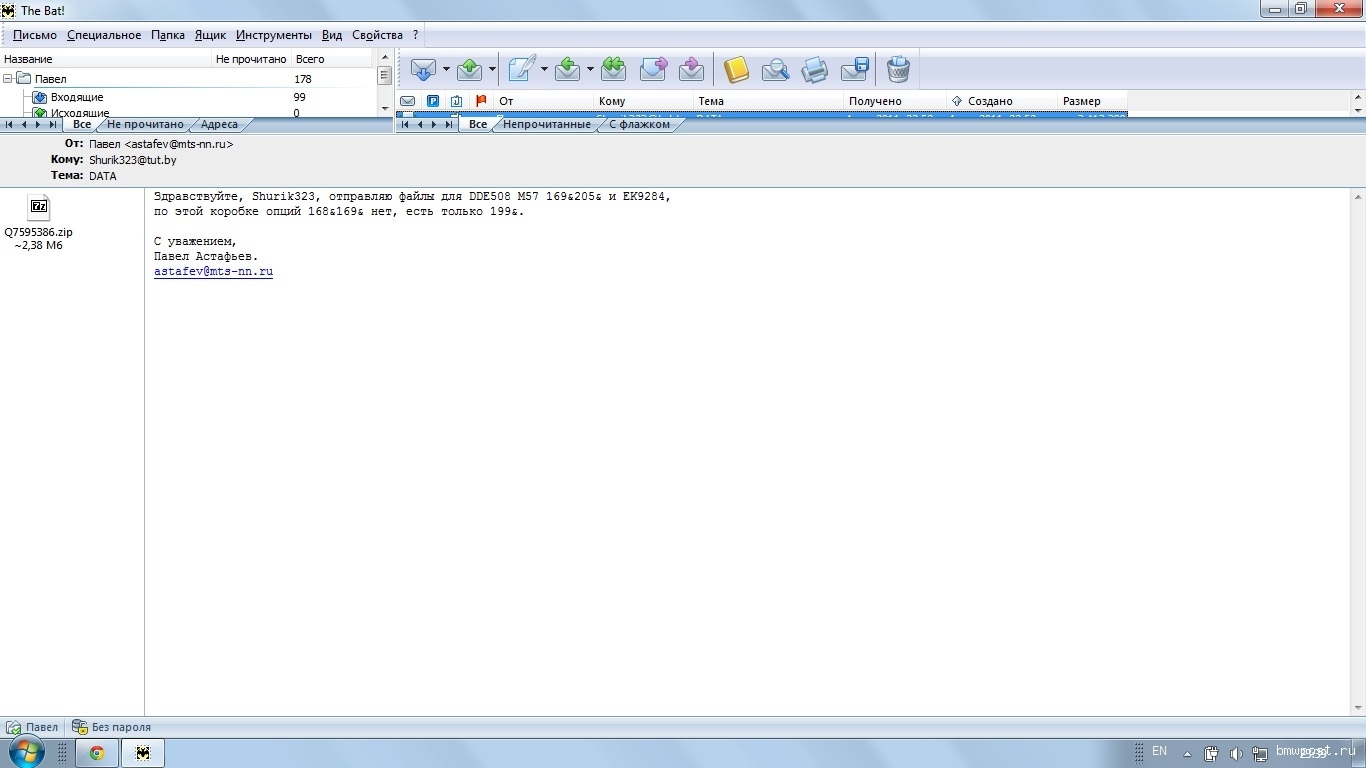Image resolution: width=1366 pixels, height=768 pixels.
Task: Select the Входящие folder
Action: click(x=77, y=97)
